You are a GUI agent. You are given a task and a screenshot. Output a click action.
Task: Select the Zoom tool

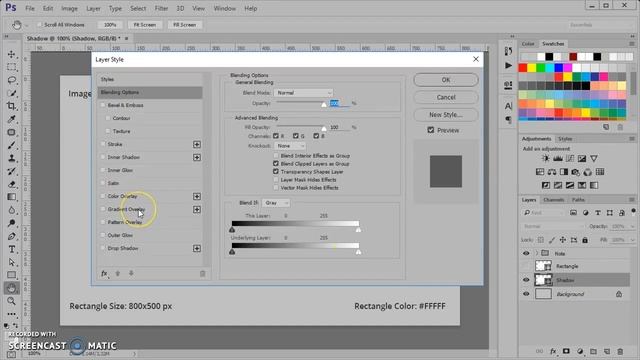[11, 301]
